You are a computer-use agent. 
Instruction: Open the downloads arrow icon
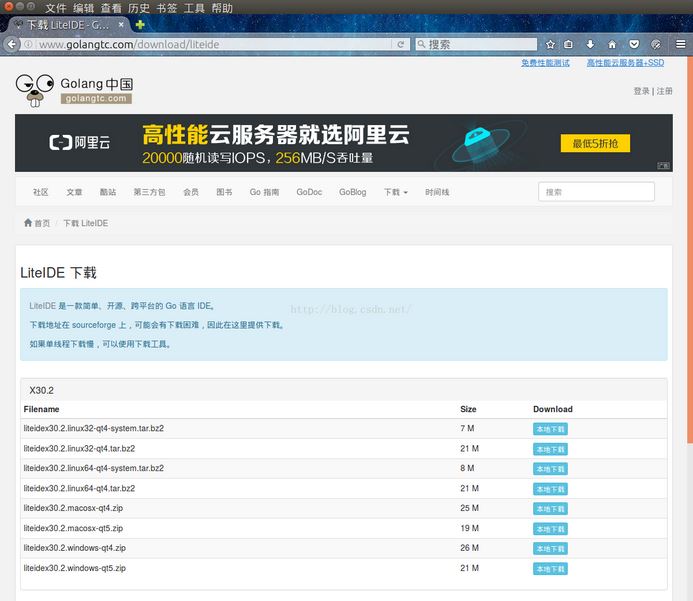pos(590,44)
